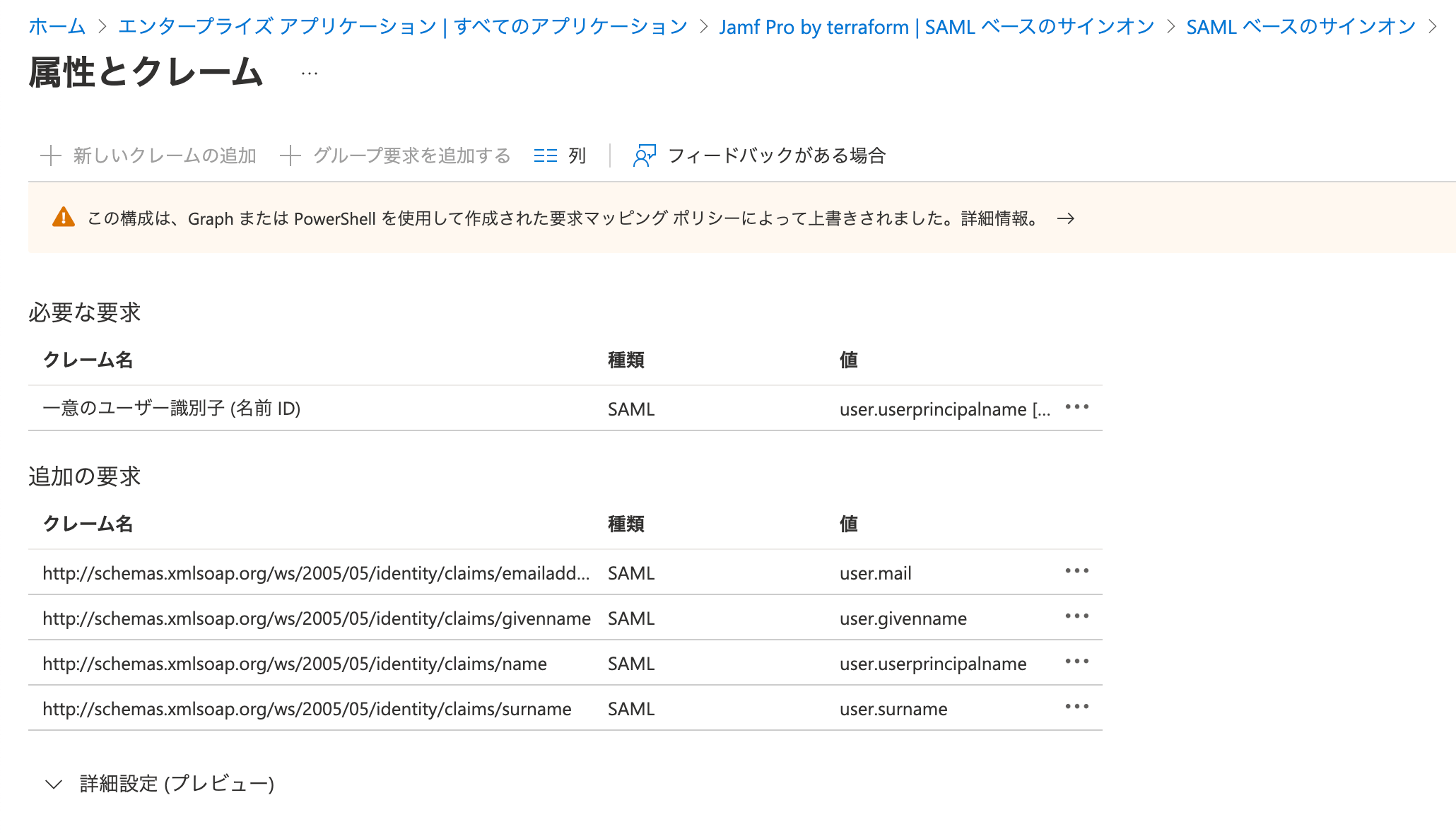
Task: Click the plus icon for グループ要求を追加する
Action: click(x=290, y=155)
